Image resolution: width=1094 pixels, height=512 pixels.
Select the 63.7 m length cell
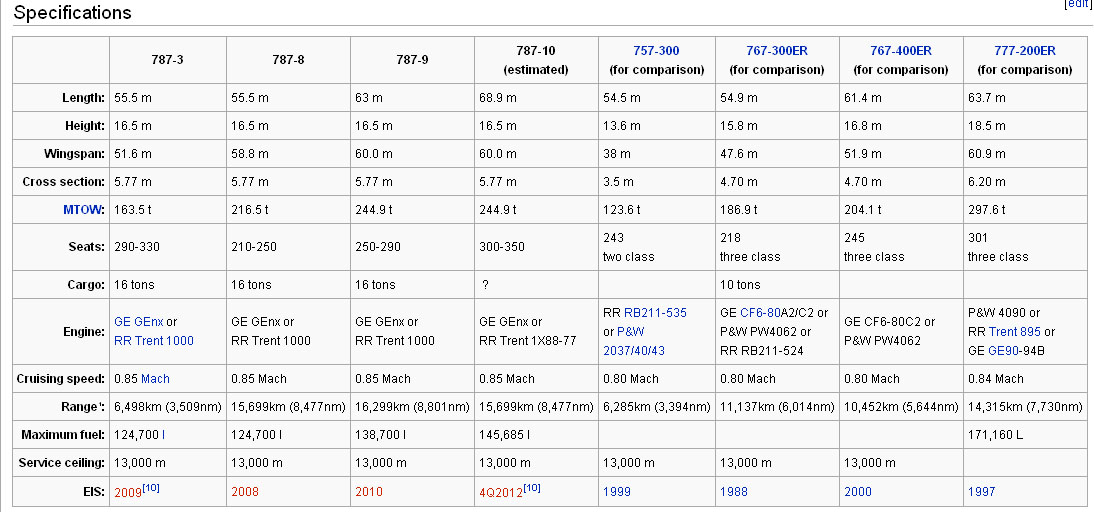coord(1025,98)
